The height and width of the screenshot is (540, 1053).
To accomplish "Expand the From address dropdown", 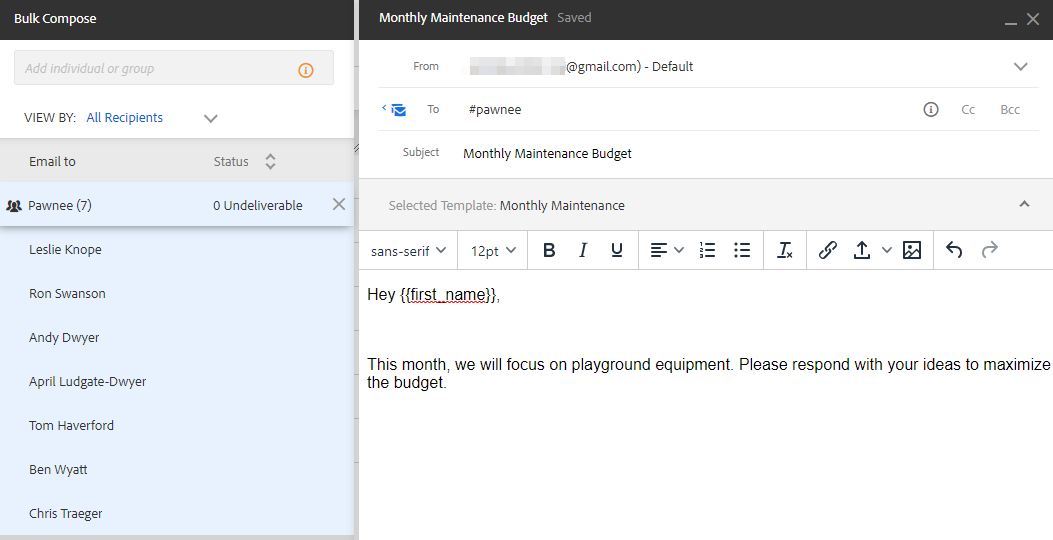I will (x=1020, y=67).
